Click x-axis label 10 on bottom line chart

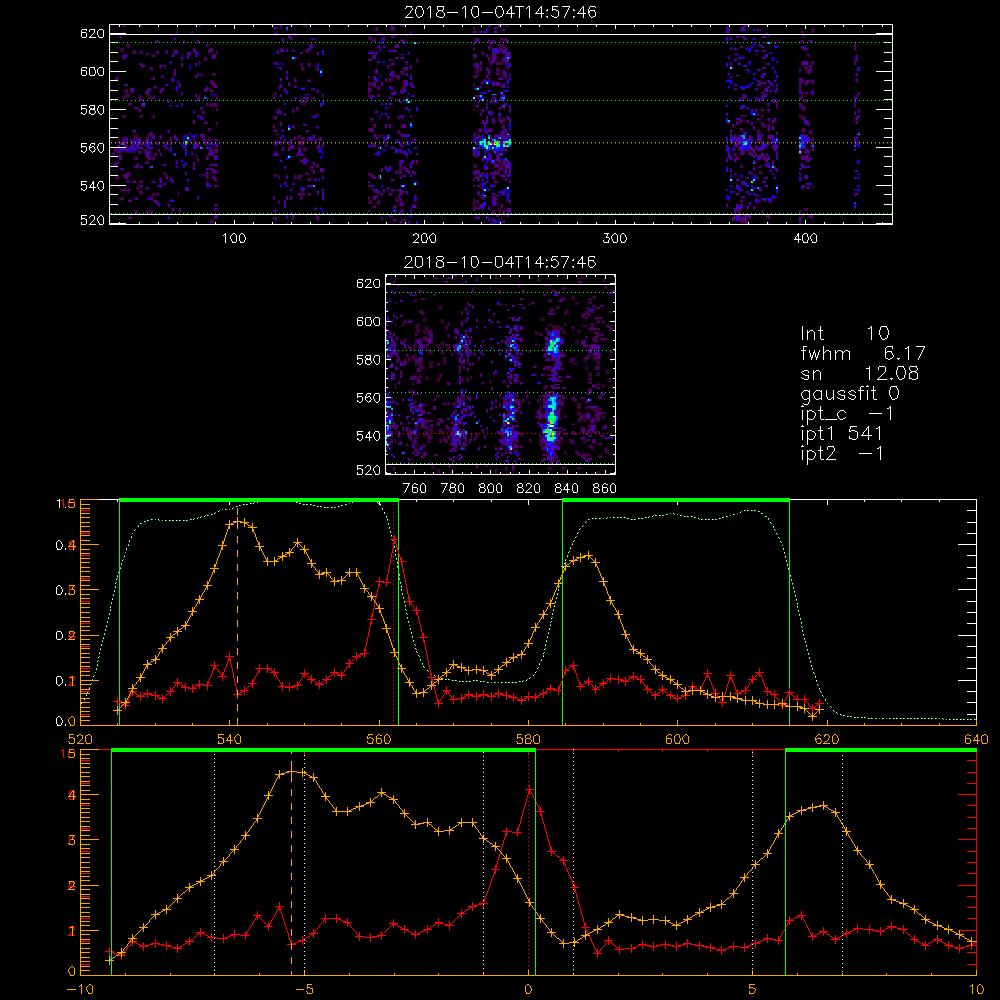pyautogui.click(x=976, y=990)
